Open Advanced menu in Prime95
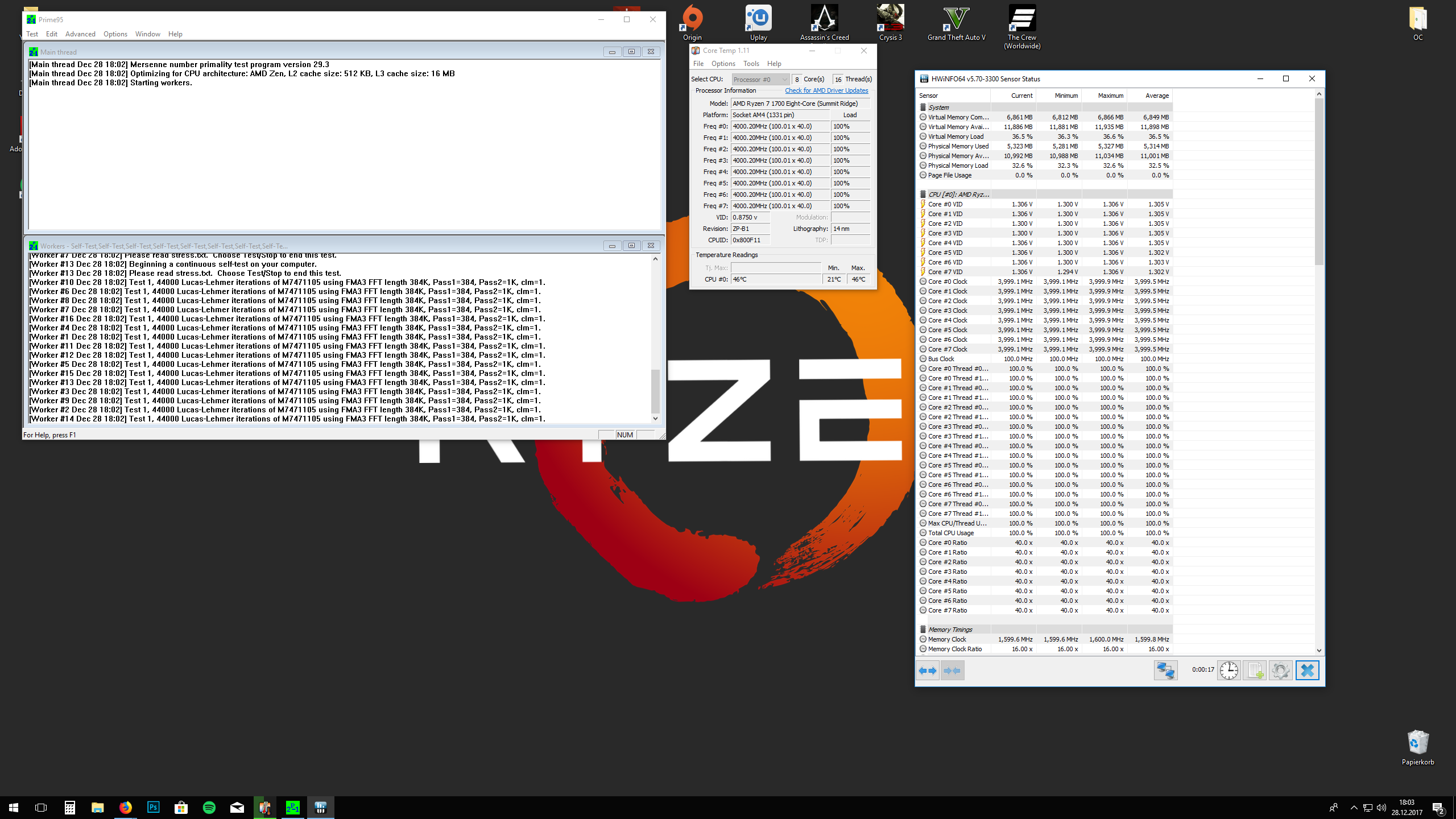This screenshot has width=1456, height=819. pyautogui.click(x=80, y=34)
